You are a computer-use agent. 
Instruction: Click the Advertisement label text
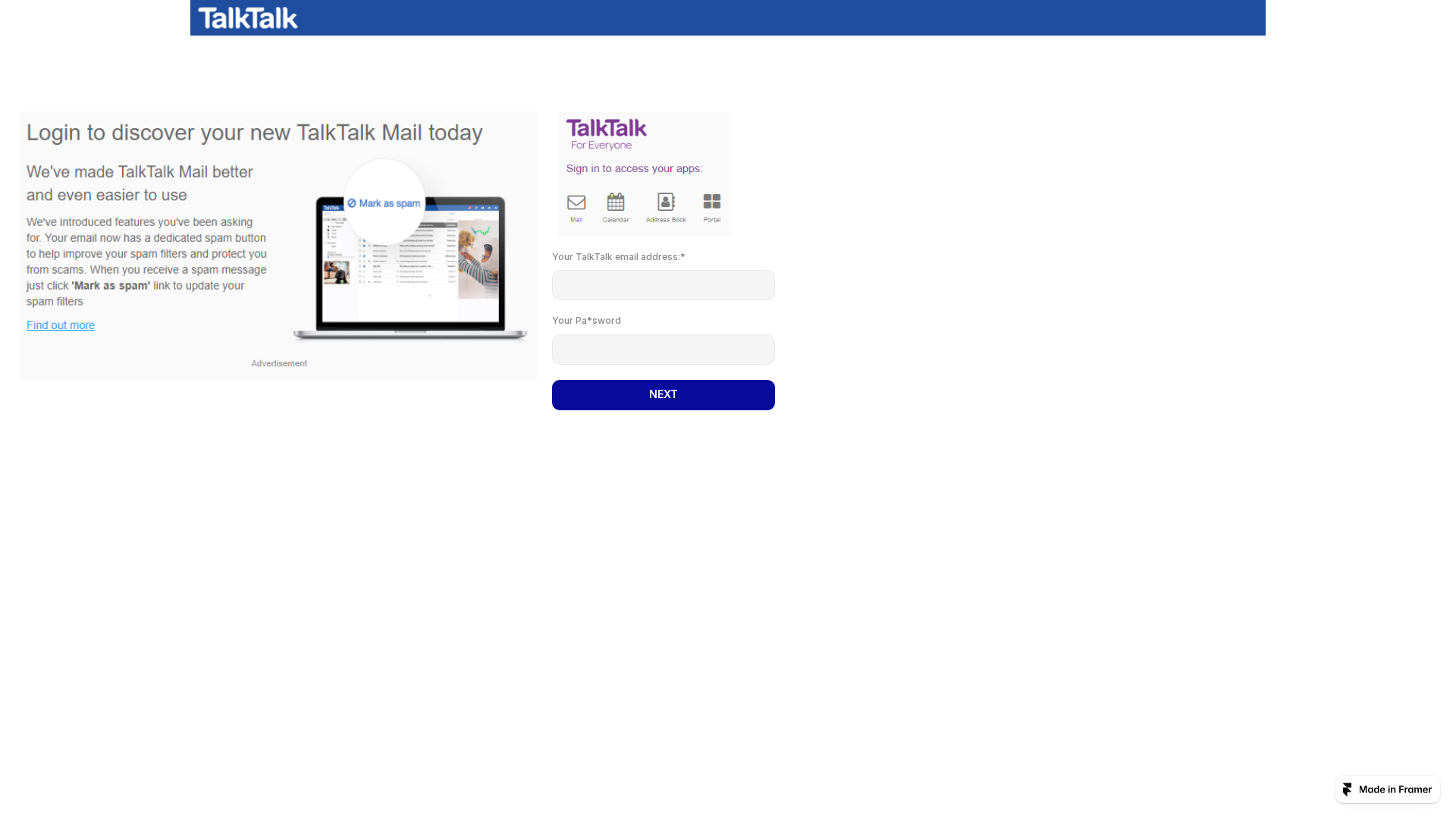point(278,363)
